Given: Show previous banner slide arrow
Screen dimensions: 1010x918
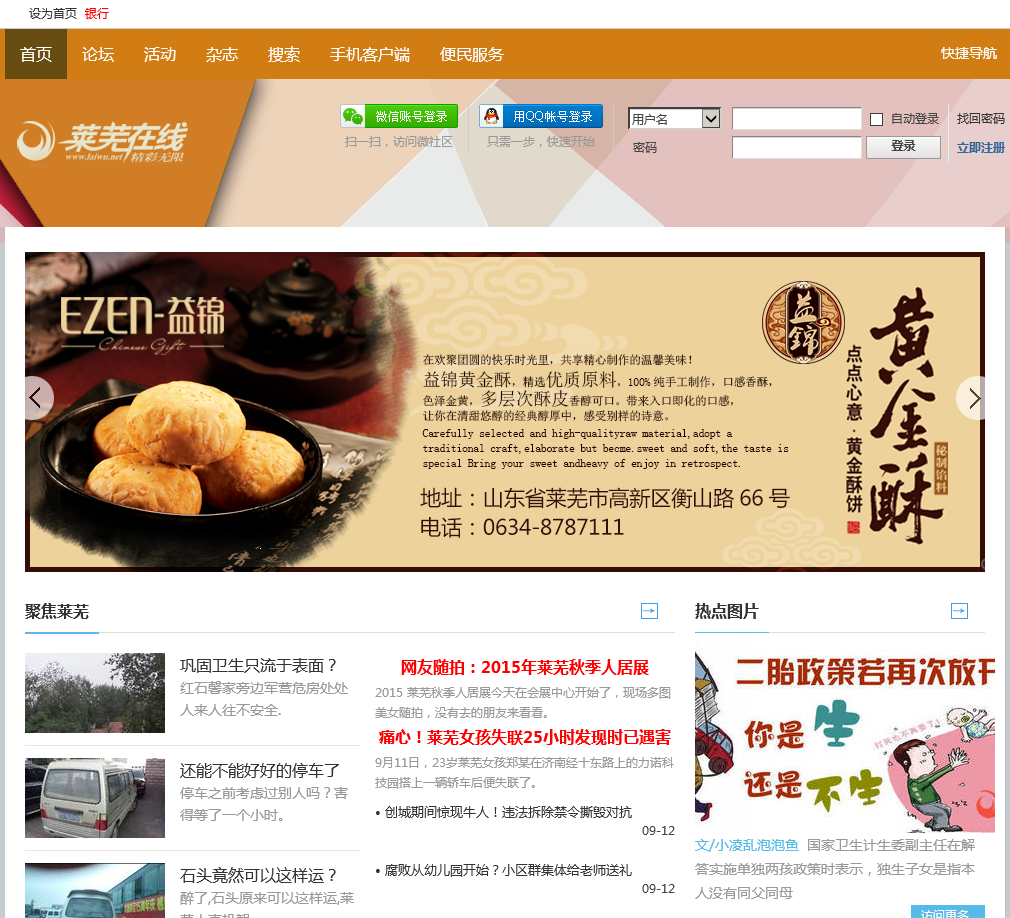Looking at the screenshot, I should (37, 397).
